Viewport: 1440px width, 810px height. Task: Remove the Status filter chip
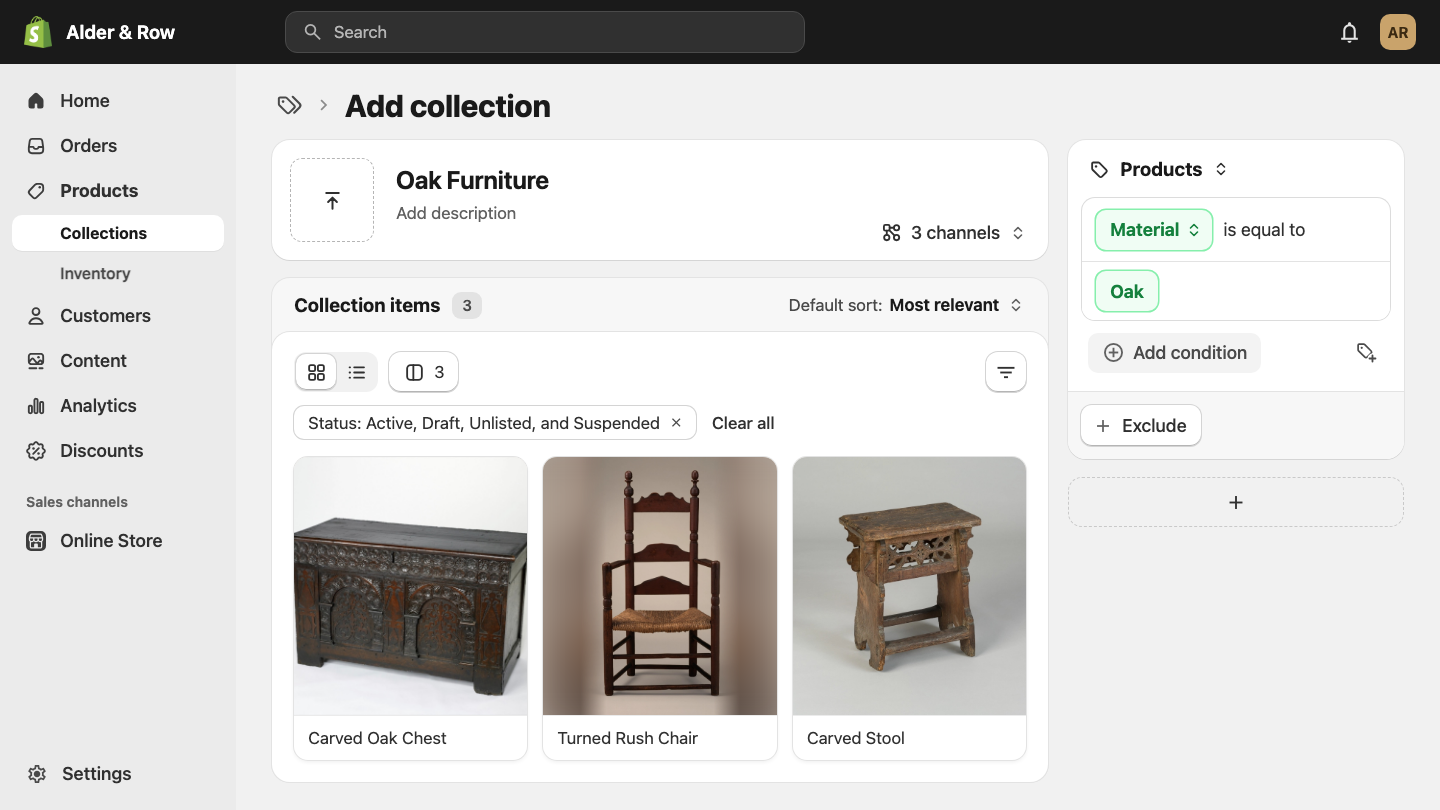676,423
